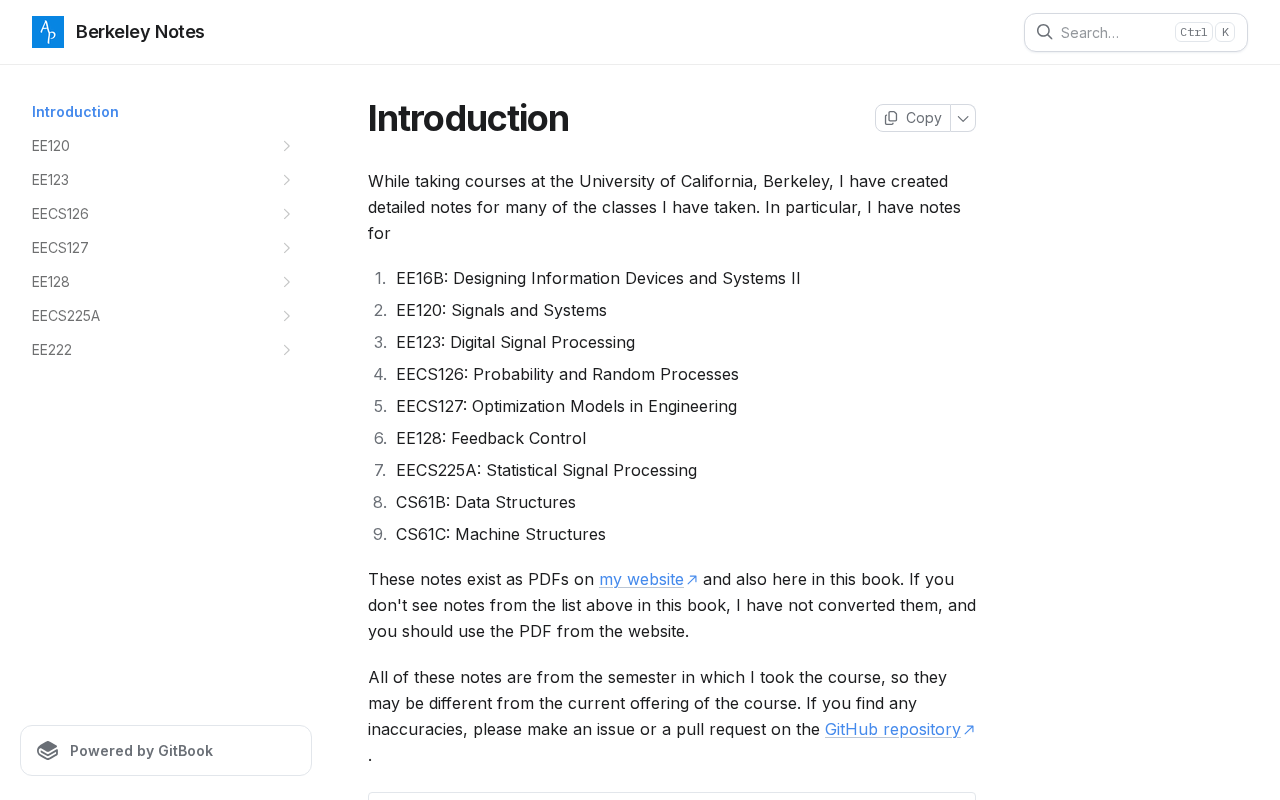
Task: Click the copy pages icon
Action: (891, 118)
